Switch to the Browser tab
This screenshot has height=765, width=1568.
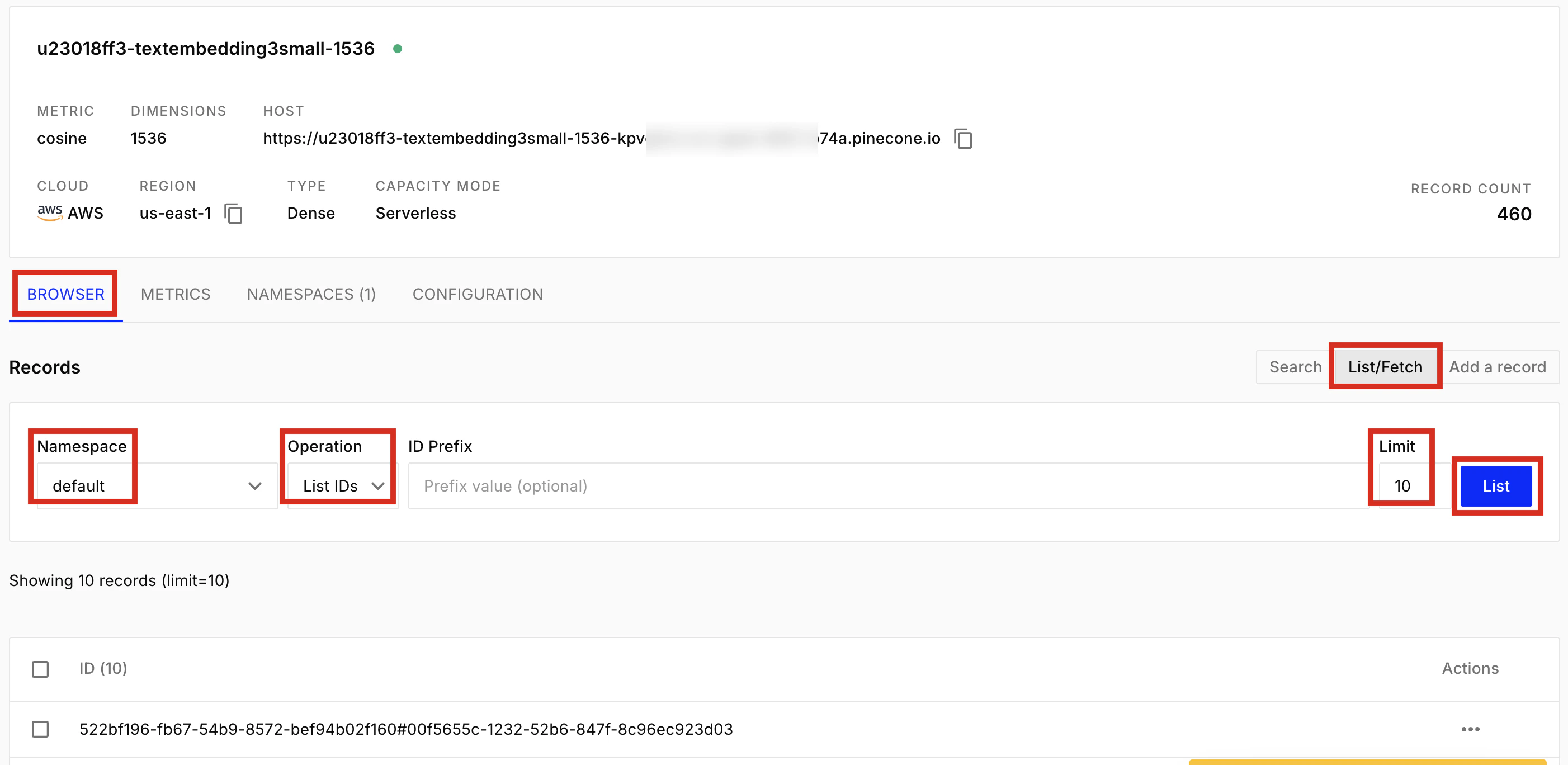click(x=66, y=294)
